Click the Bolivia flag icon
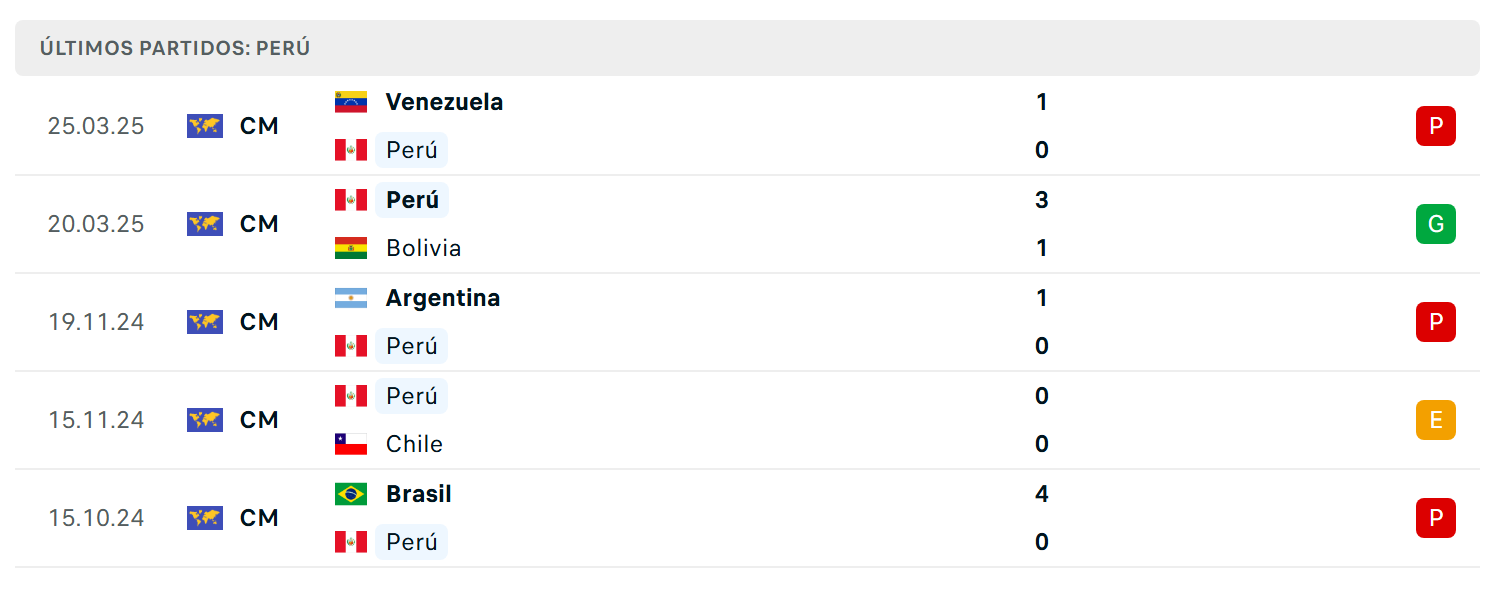1489x589 pixels. pos(351,248)
